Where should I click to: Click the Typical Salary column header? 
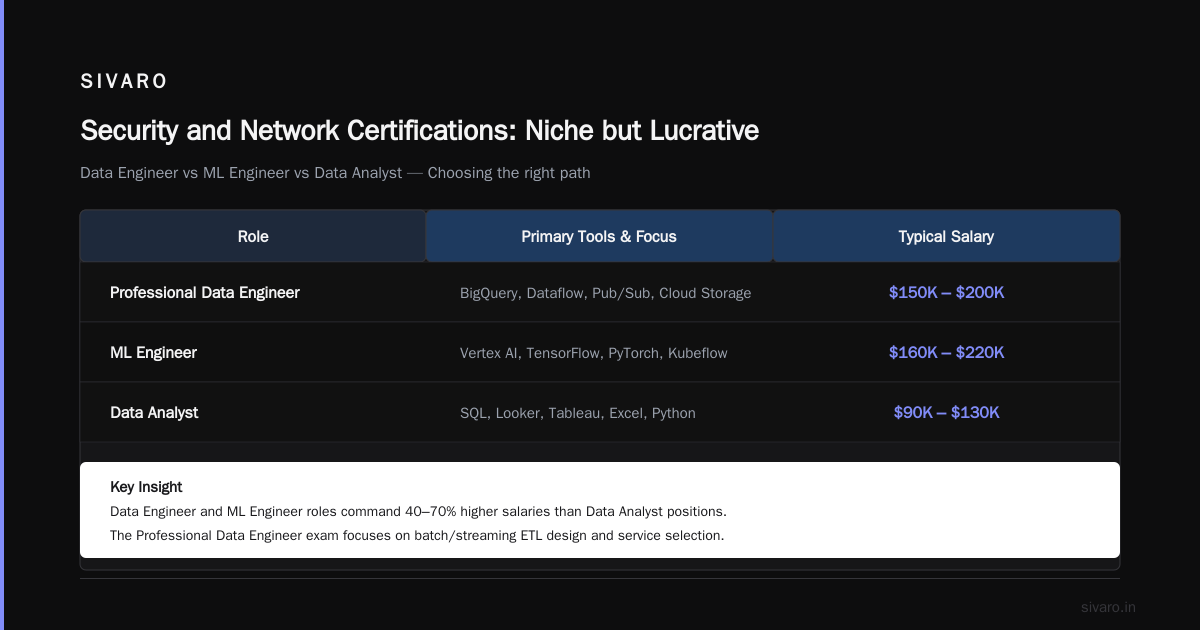[946, 236]
